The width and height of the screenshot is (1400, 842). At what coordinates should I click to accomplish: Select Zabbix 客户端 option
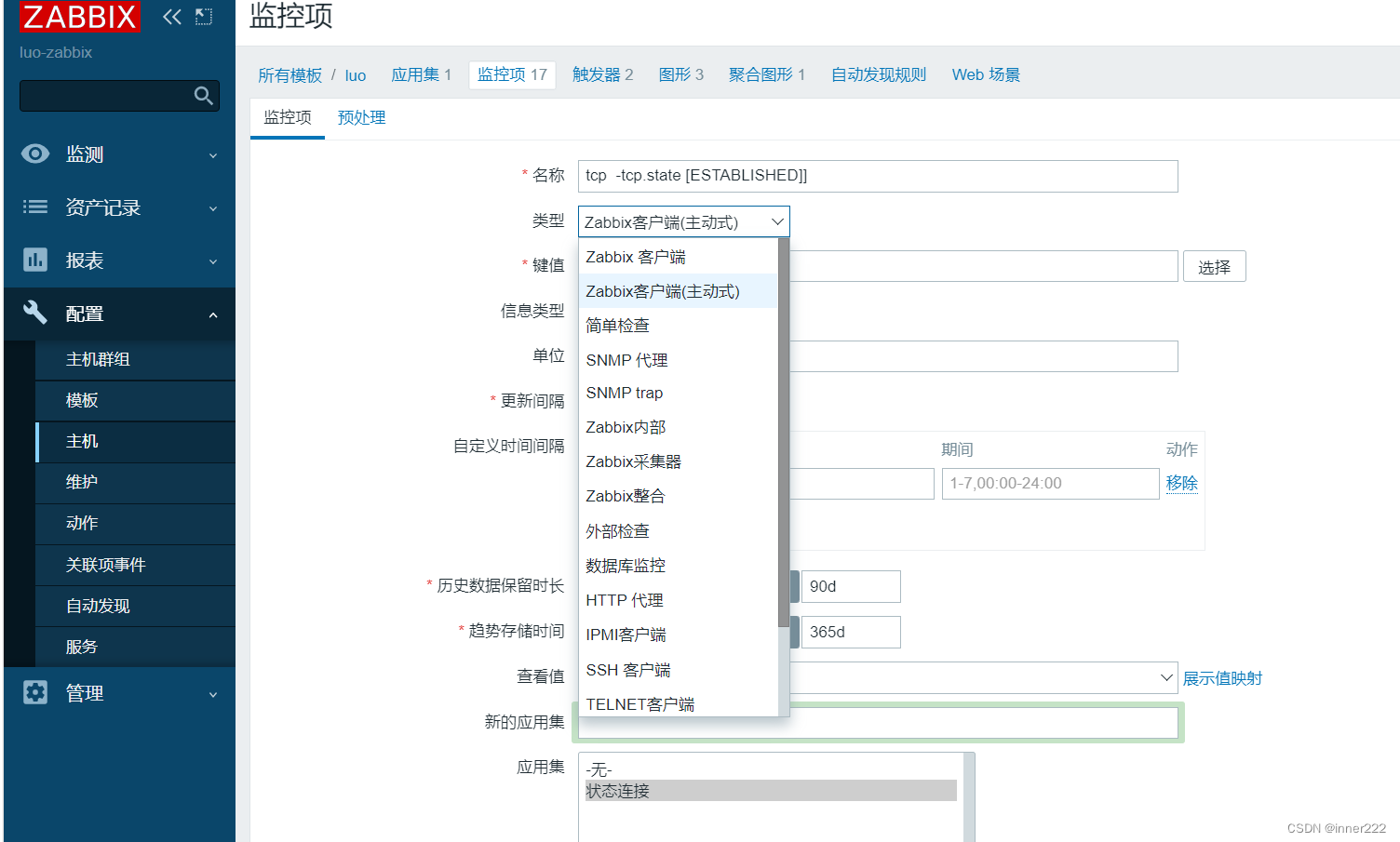click(x=679, y=257)
